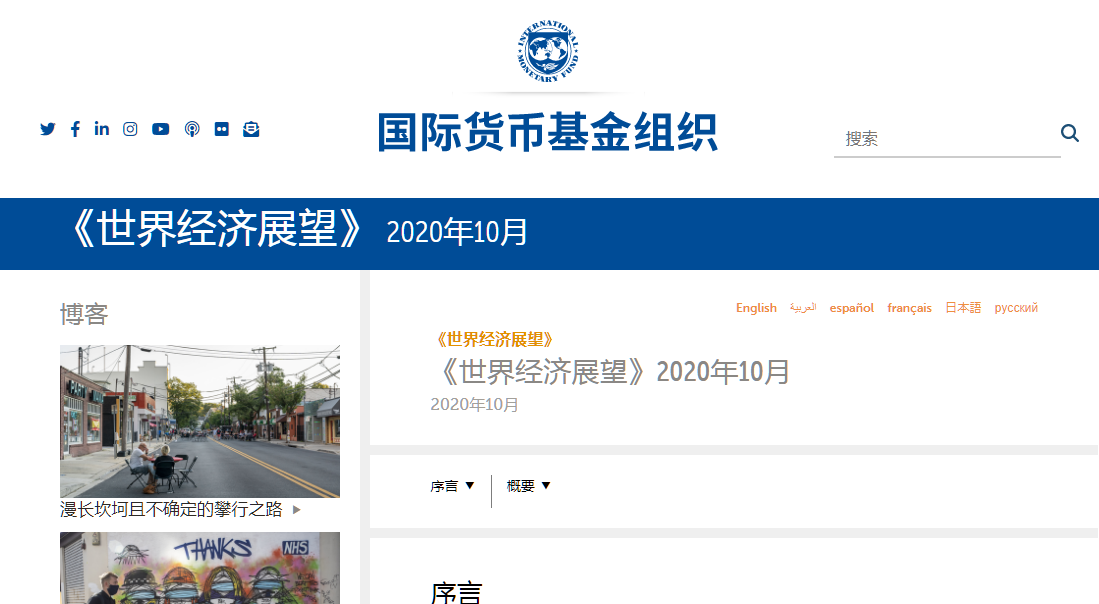
Task: Focus the 搜索 search field
Action: (x=947, y=139)
